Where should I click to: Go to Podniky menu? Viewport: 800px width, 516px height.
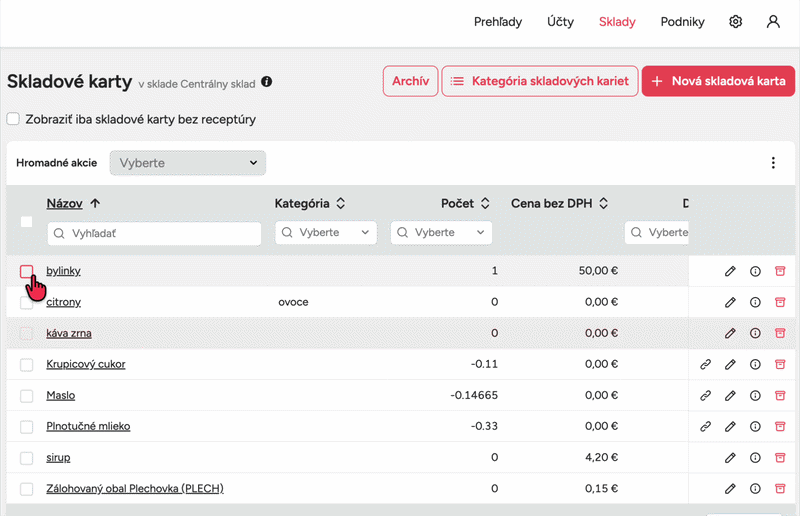click(682, 21)
